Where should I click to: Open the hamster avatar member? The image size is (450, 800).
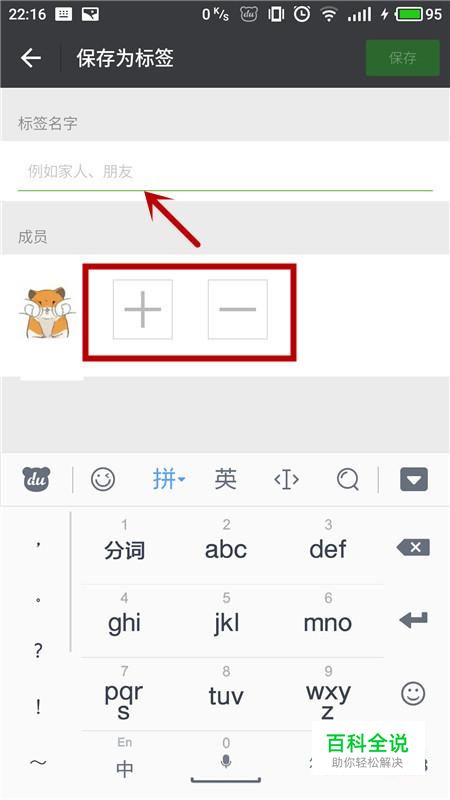pyautogui.click(x=47, y=312)
